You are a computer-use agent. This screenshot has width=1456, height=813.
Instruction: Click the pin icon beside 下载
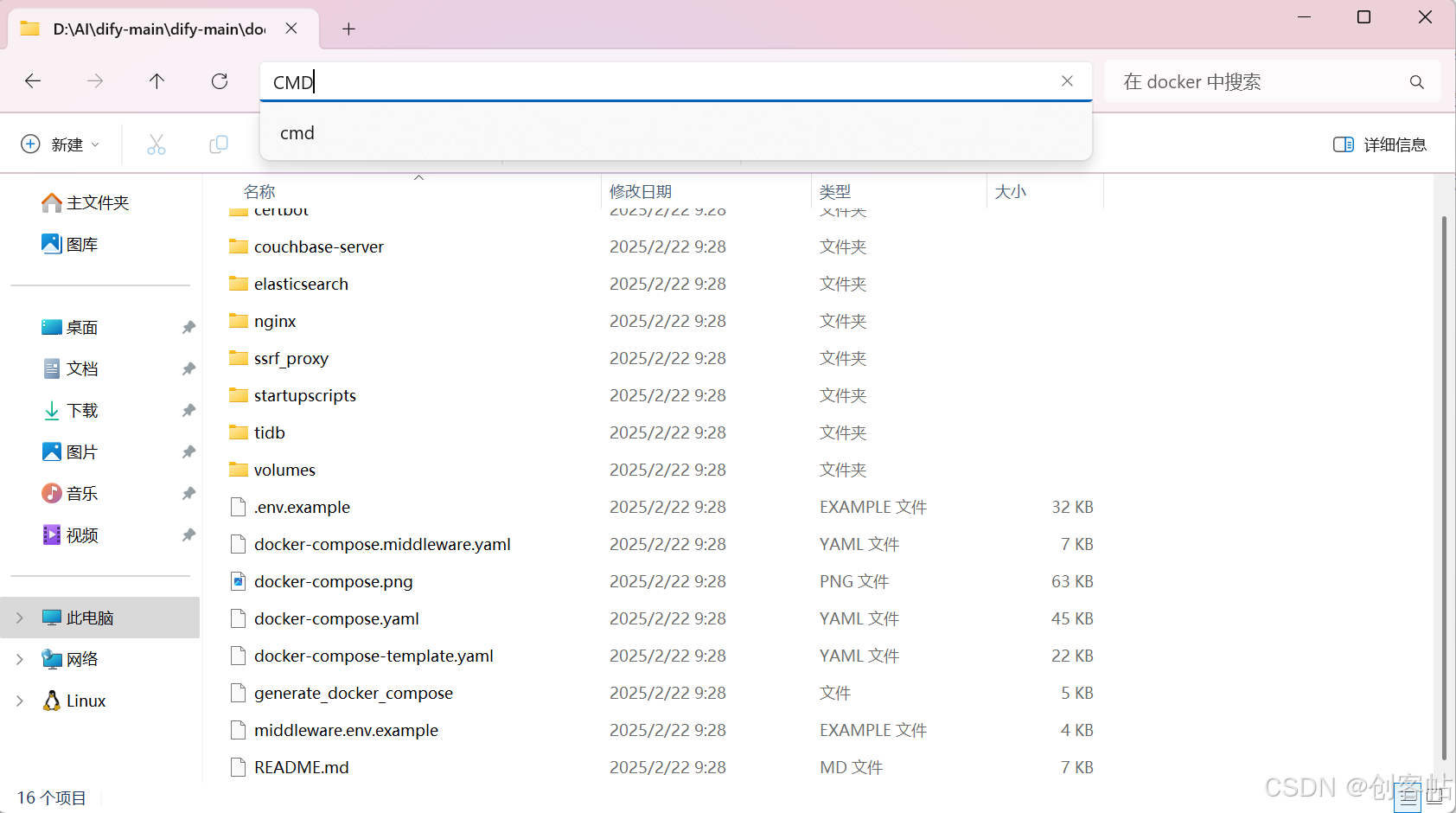point(188,411)
